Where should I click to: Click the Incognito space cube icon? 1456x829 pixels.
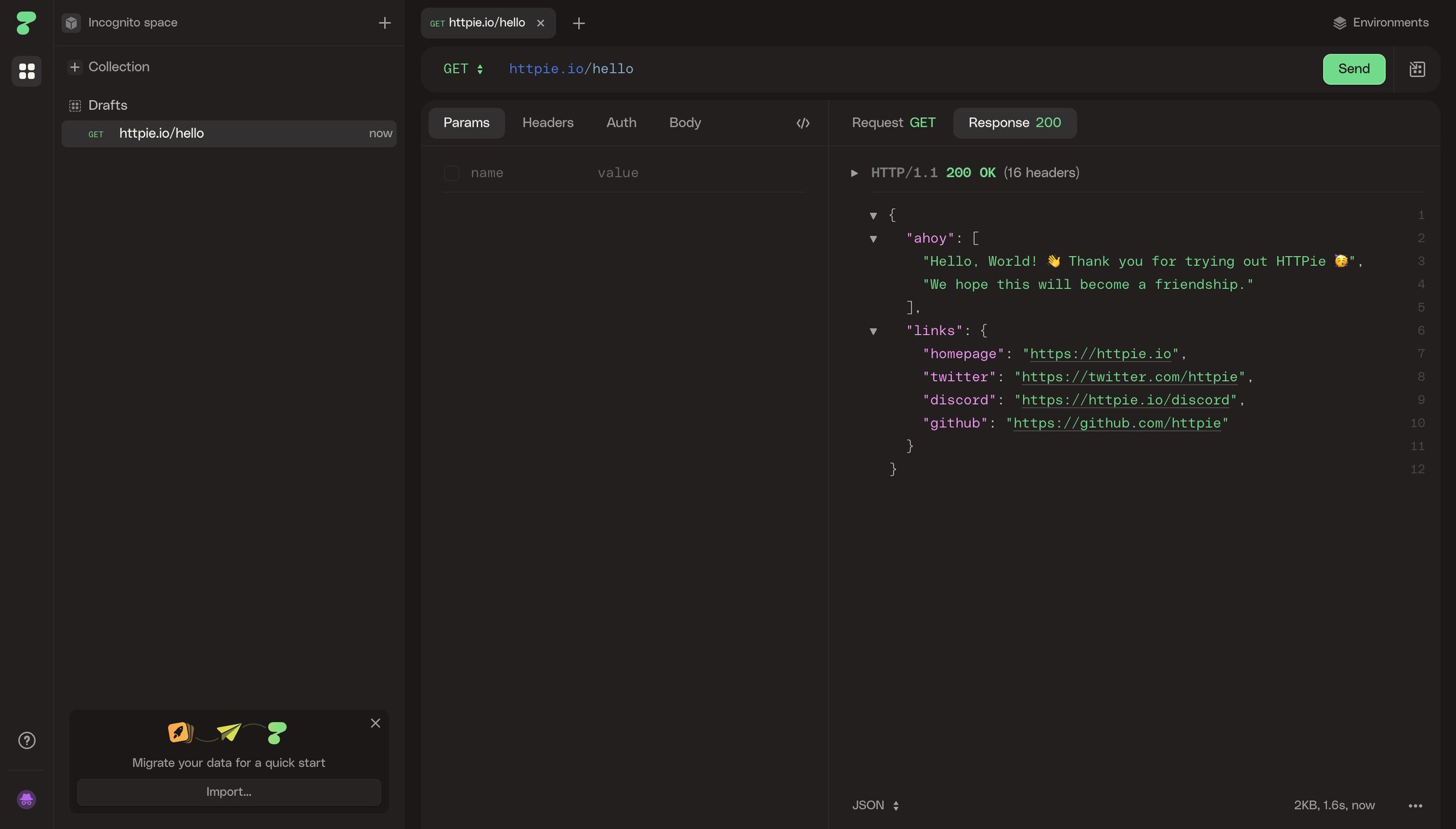[x=71, y=23]
